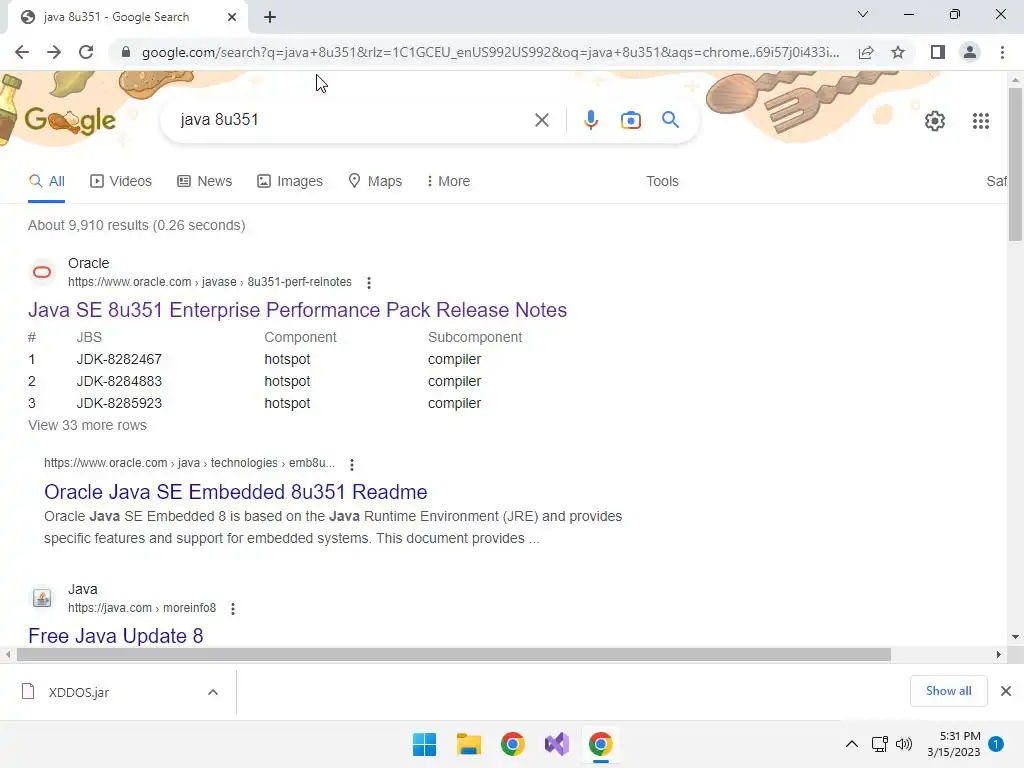Search by image with the camera icon
The height and width of the screenshot is (768, 1024).
(x=630, y=120)
